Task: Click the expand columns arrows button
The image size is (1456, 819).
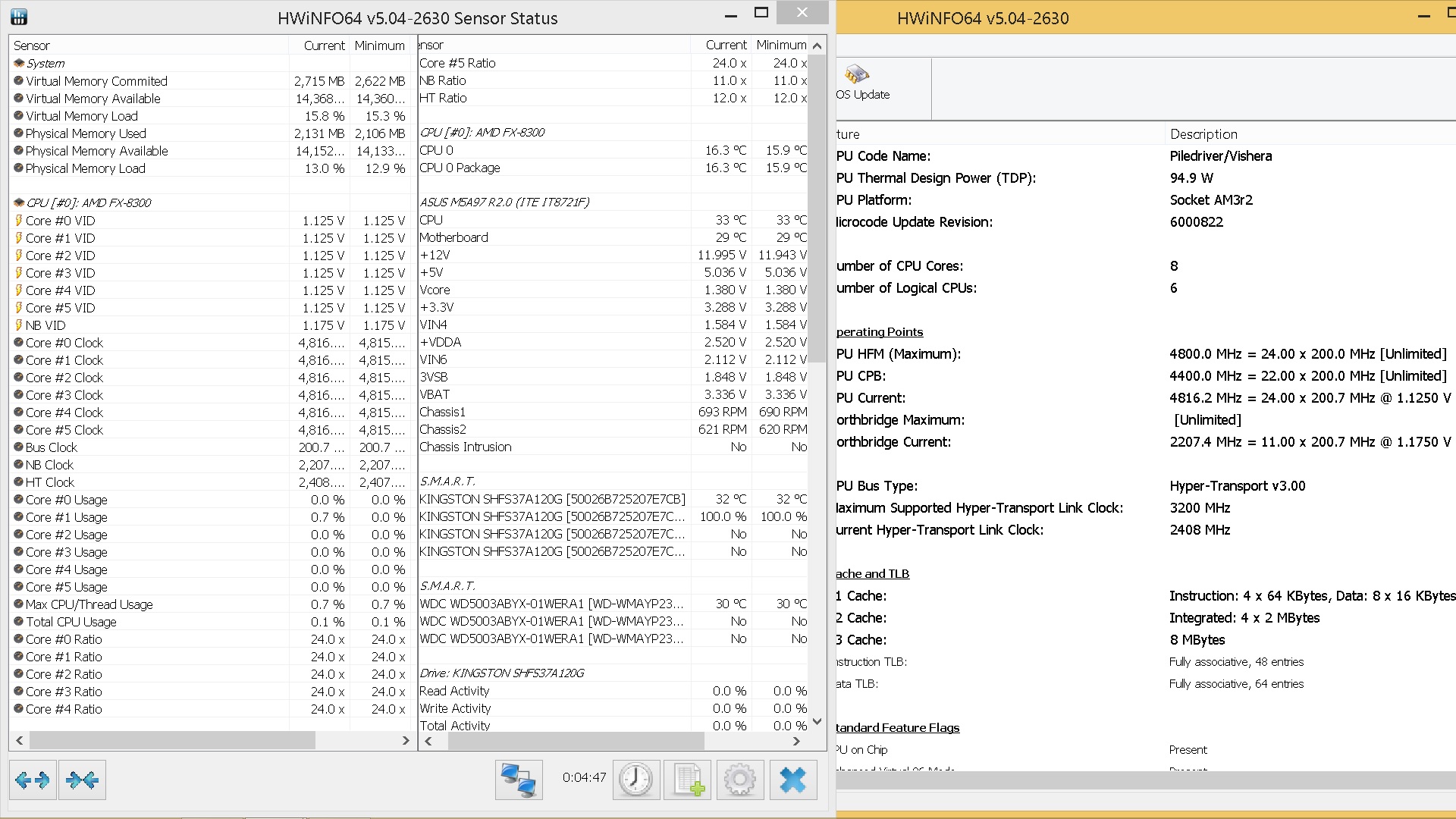Action: (x=32, y=780)
